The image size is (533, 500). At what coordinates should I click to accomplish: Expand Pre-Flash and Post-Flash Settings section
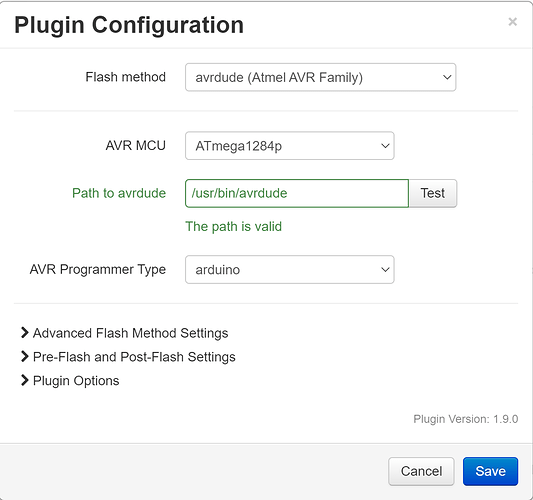134,357
